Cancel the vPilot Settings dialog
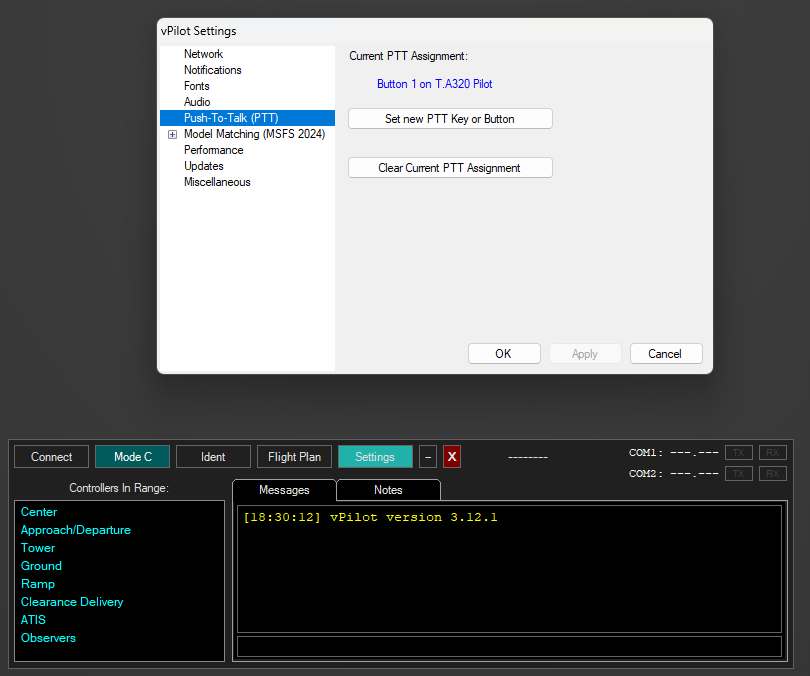Image resolution: width=810 pixels, height=676 pixels. [x=666, y=354]
